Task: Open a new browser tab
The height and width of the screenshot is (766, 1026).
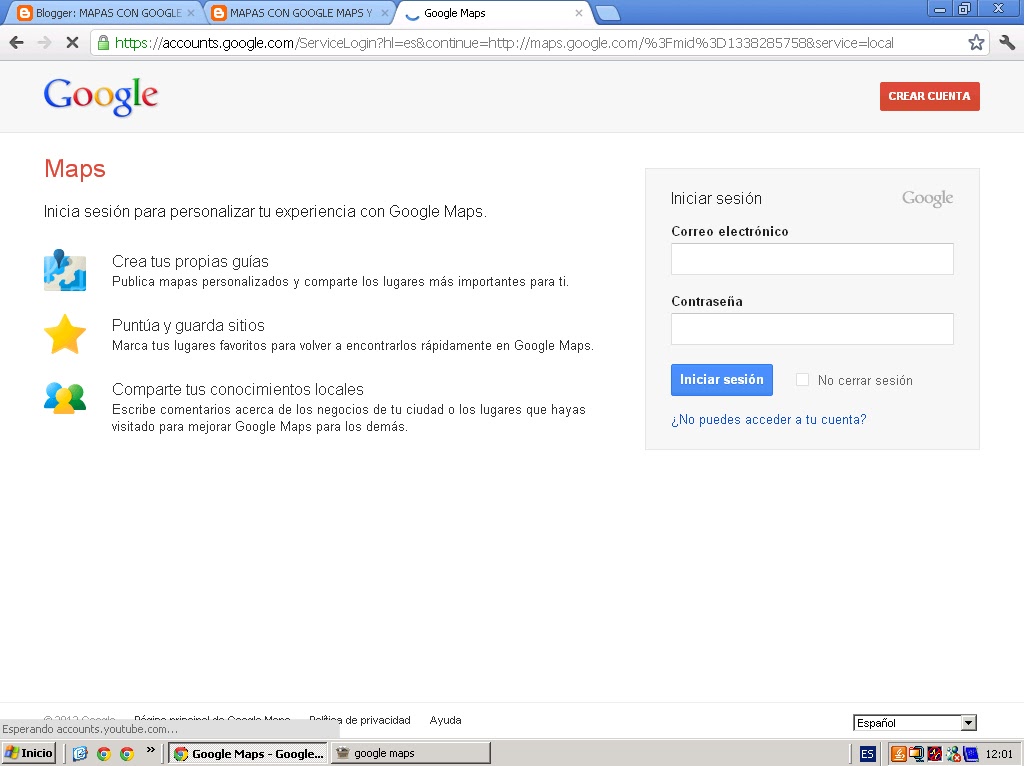Action: (x=608, y=13)
